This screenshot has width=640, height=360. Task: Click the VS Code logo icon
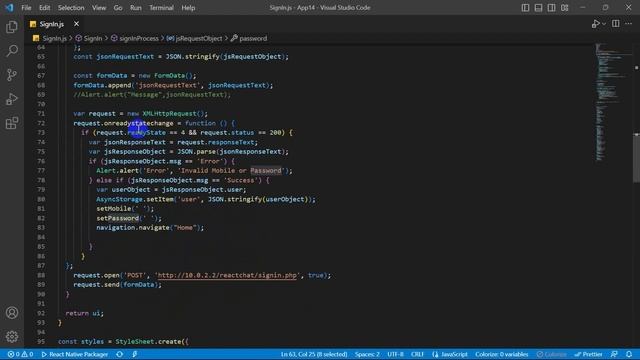click(9, 7)
